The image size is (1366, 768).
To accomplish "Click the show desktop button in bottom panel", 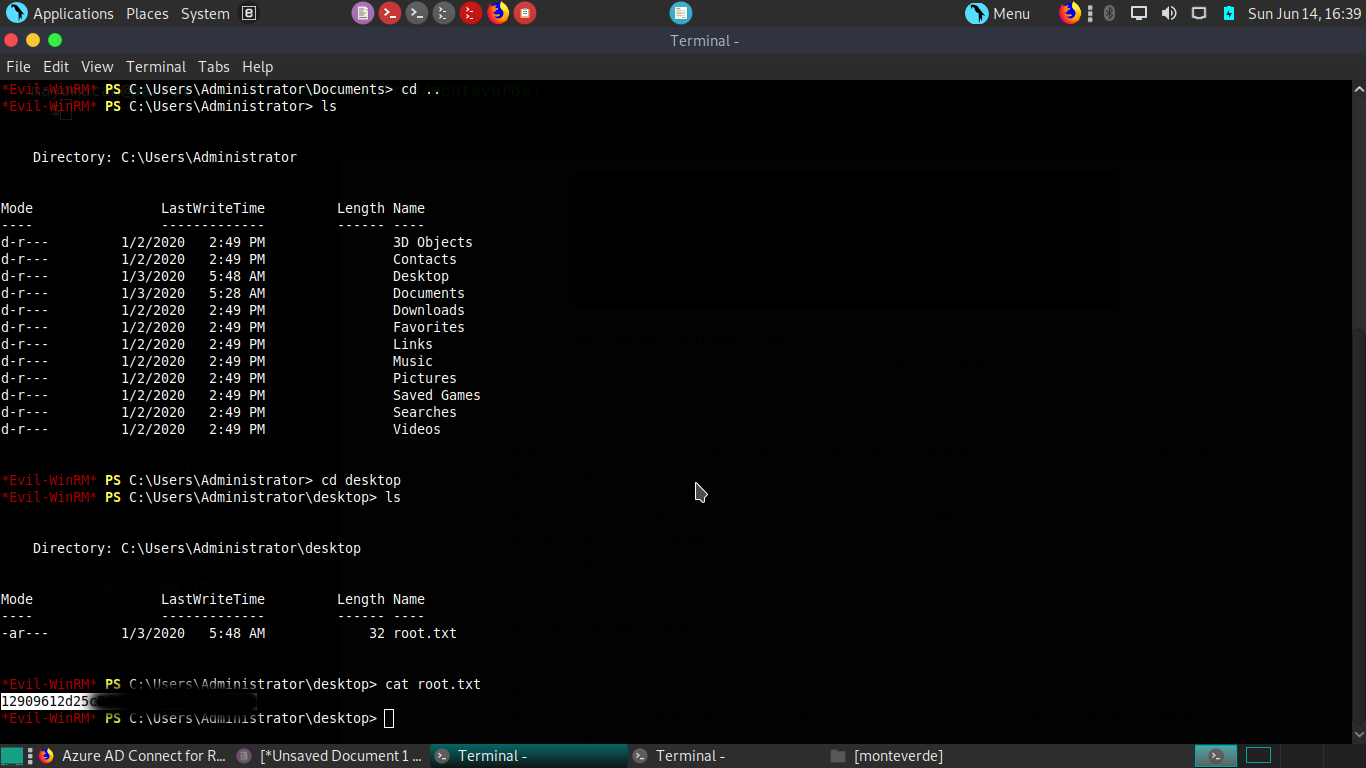I will tap(12, 756).
